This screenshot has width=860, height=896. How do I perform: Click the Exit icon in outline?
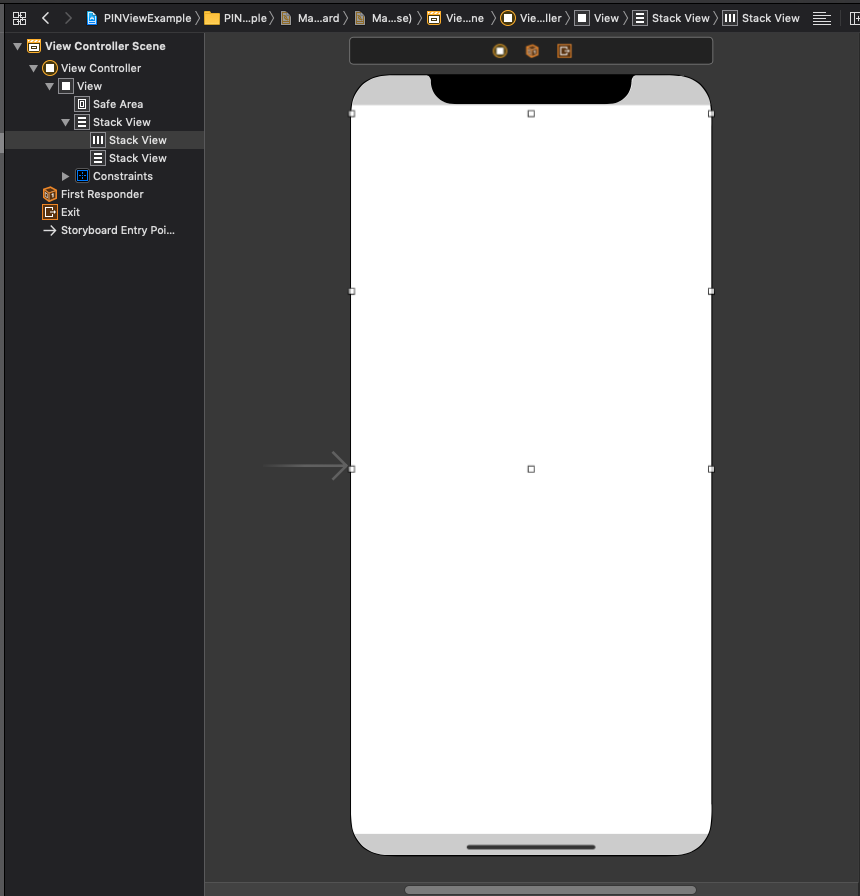click(x=50, y=212)
